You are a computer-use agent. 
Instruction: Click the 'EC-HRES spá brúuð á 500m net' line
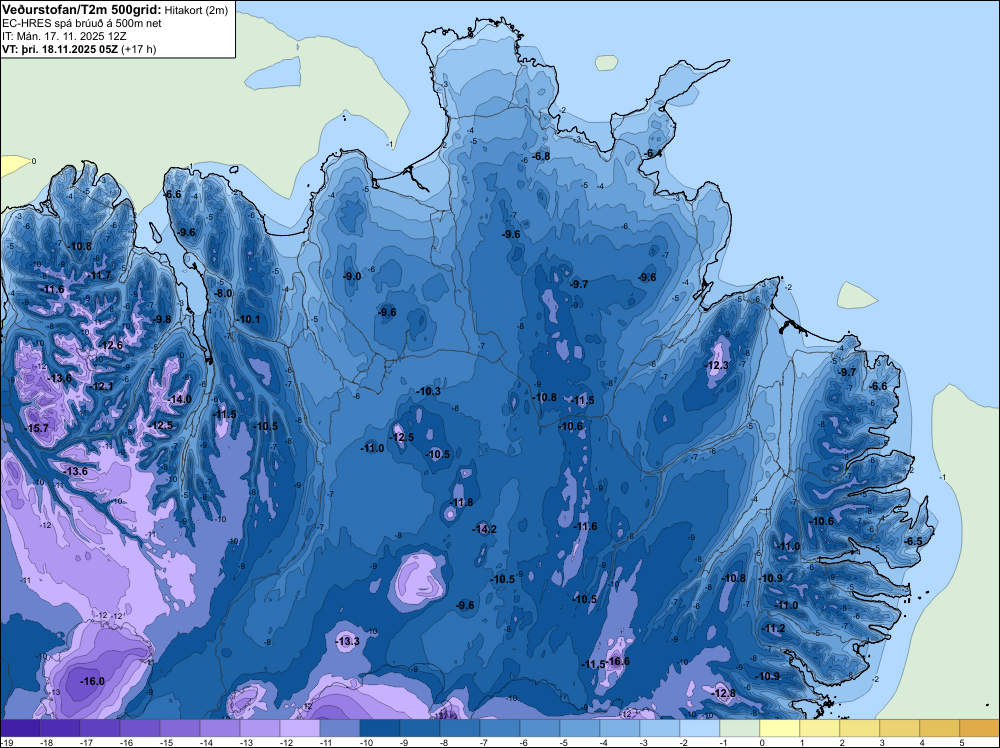82,23
